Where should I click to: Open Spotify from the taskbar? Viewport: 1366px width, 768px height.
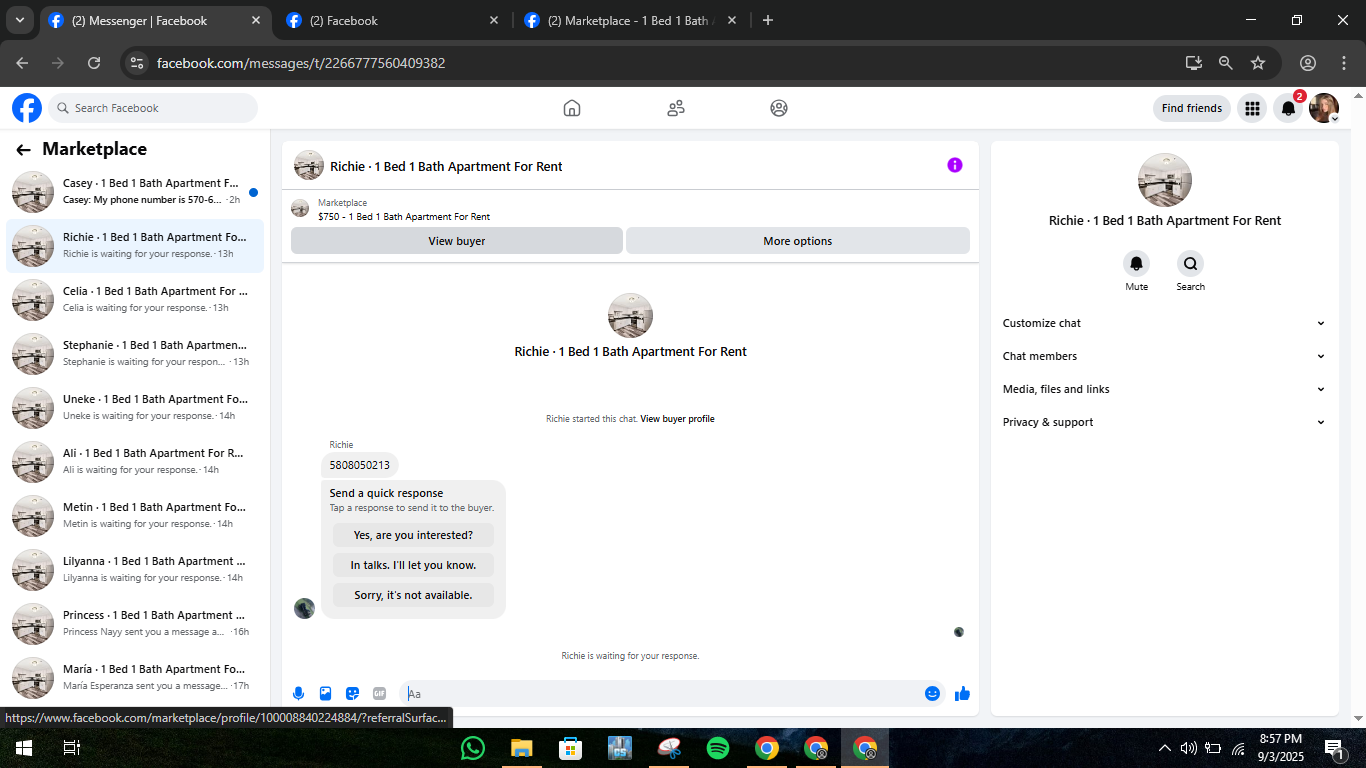[x=718, y=748]
